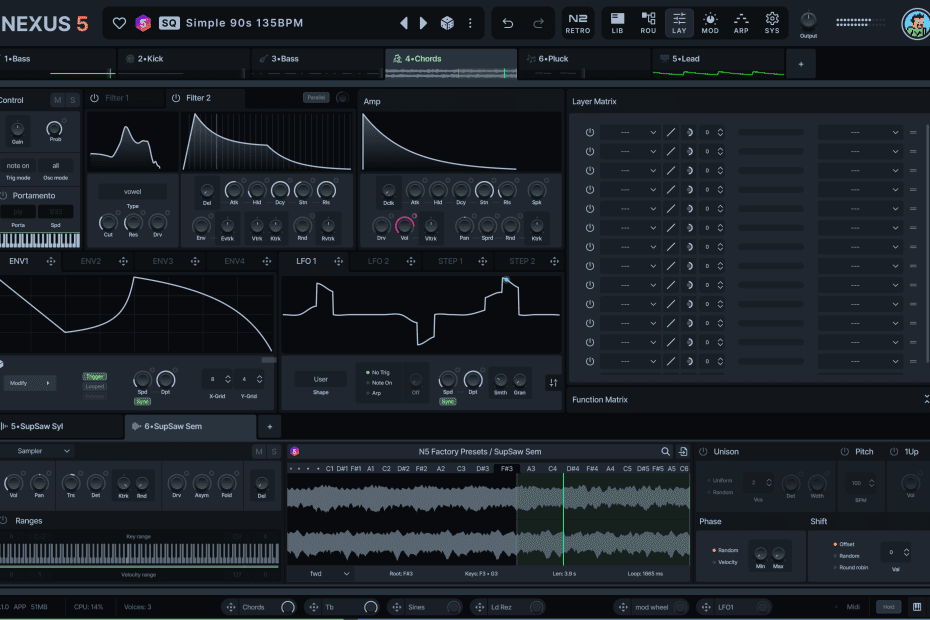Click the Modify button under the envelope
This screenshot has height=620, width=930.
pyautogui.click(x=30, y=383)
